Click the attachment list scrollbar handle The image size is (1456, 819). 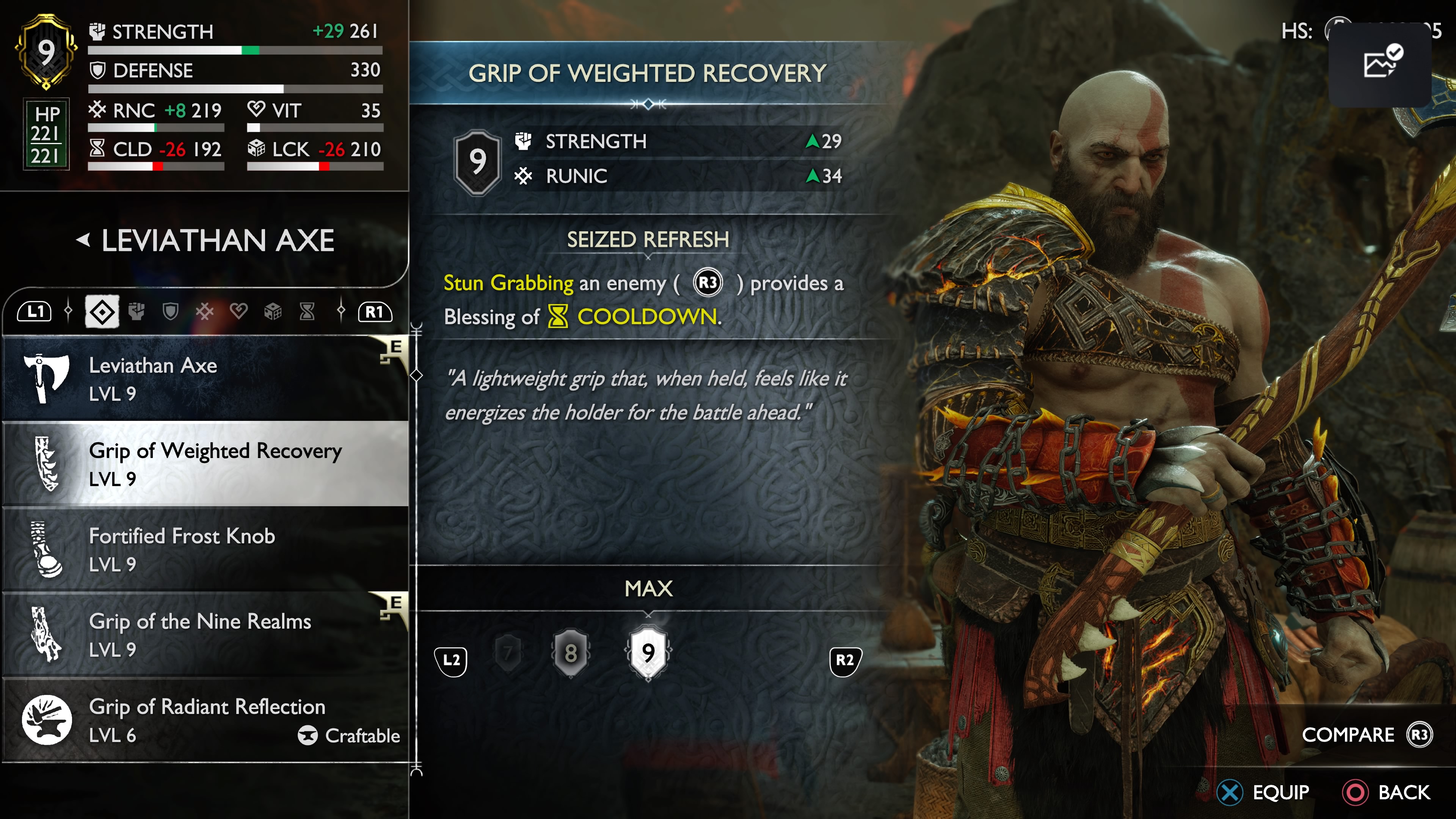(417, 375)
